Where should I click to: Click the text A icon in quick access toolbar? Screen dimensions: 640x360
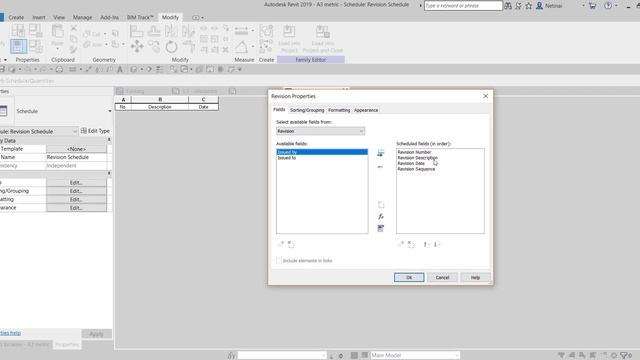click(x=120, y=69)
